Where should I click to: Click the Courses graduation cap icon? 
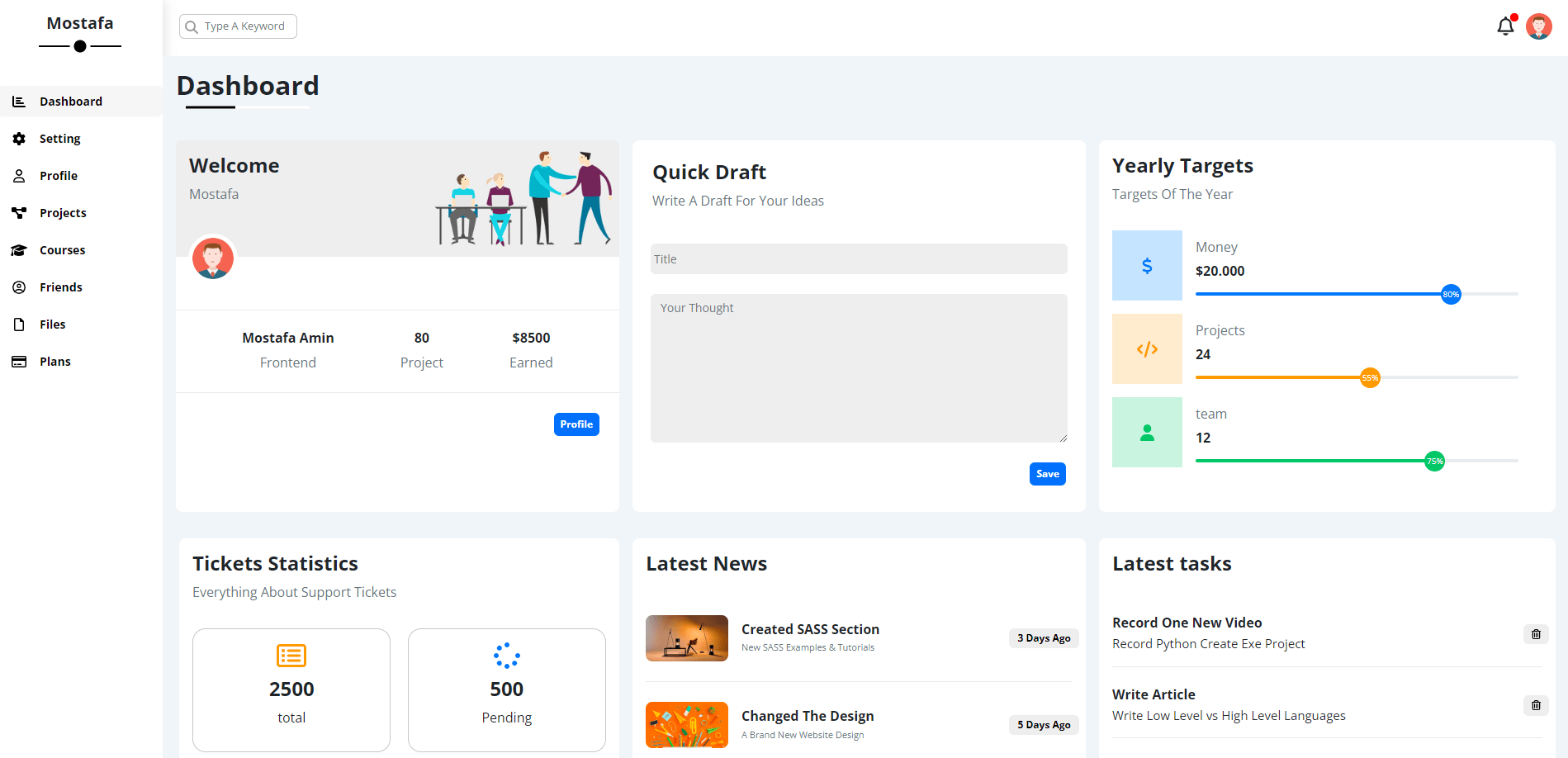(19, 250)
